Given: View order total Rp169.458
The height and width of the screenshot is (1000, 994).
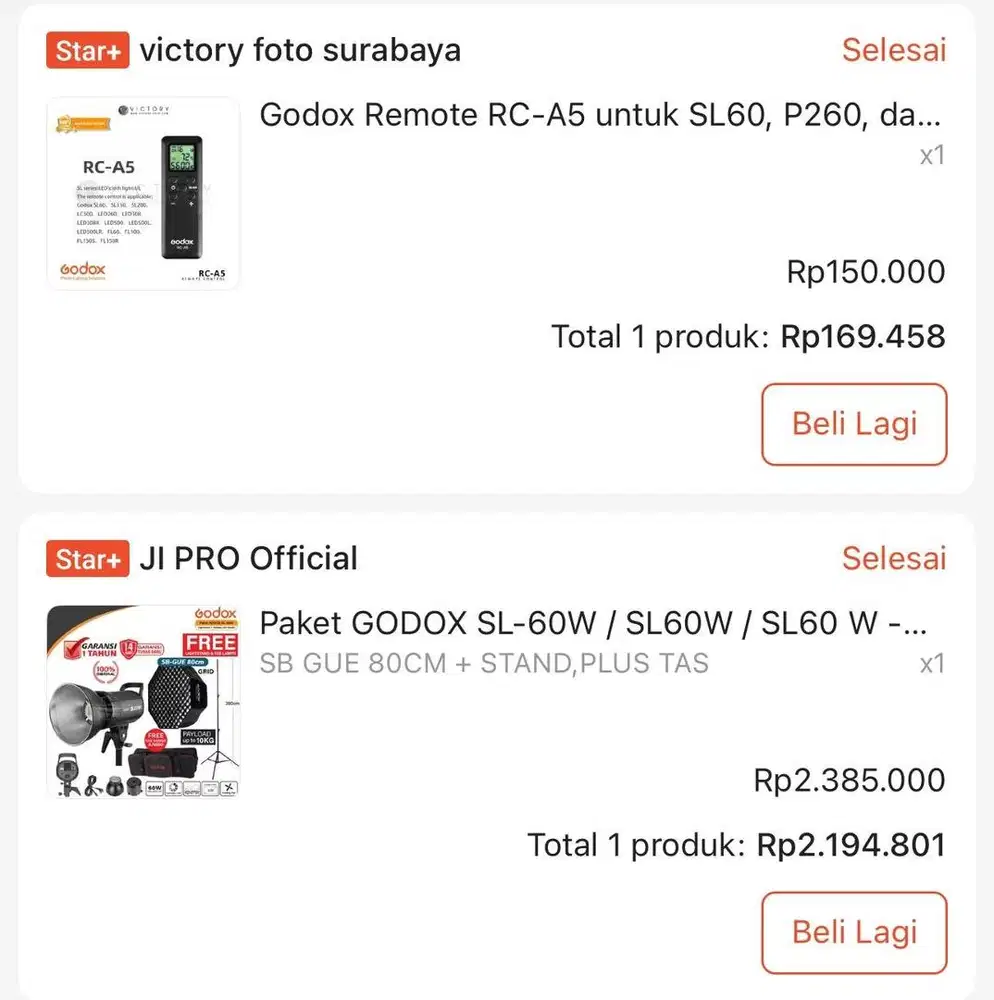Looking at the screenshot, I should [862, 337].
